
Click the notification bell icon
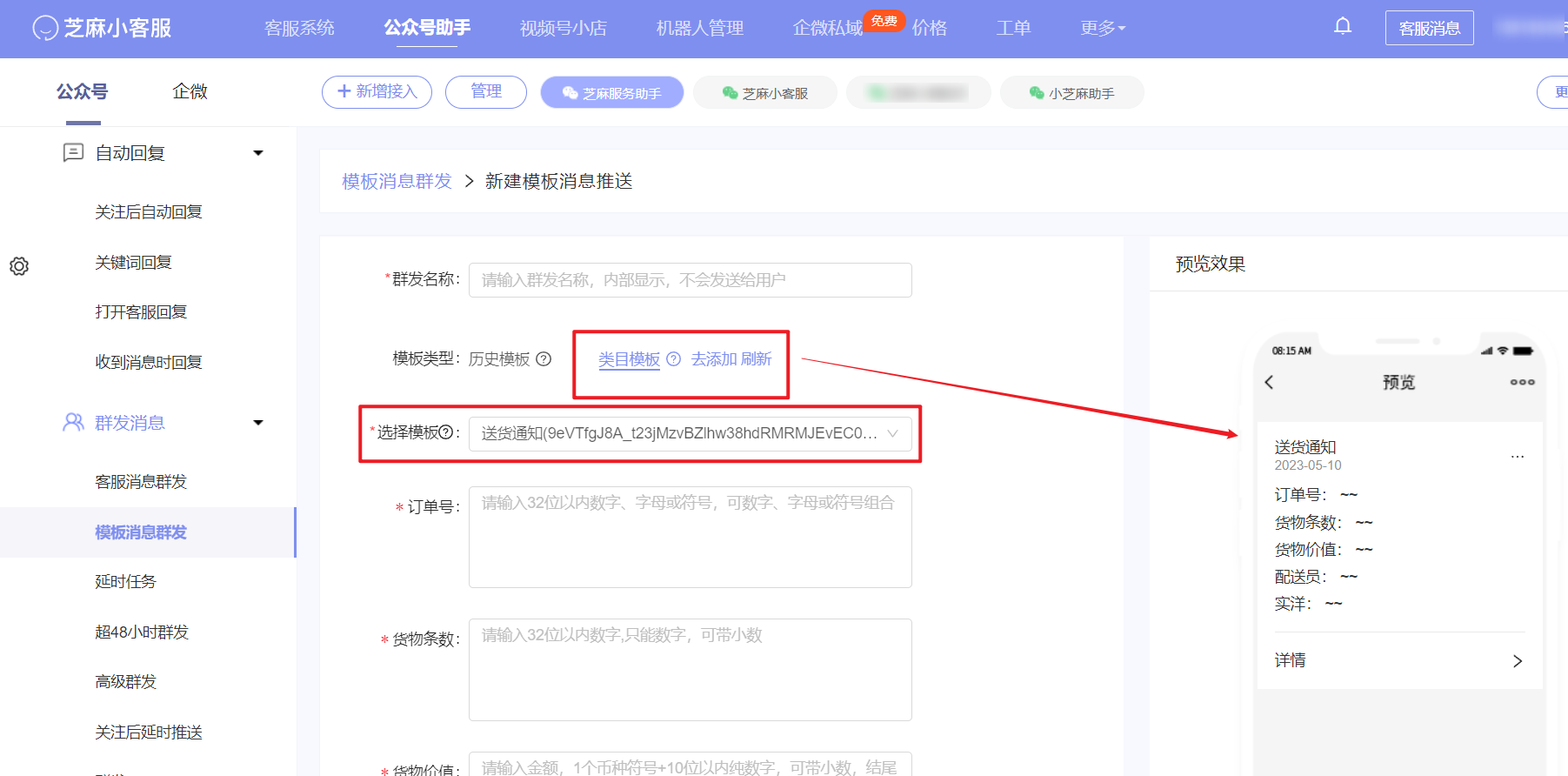click(1343, 26)
